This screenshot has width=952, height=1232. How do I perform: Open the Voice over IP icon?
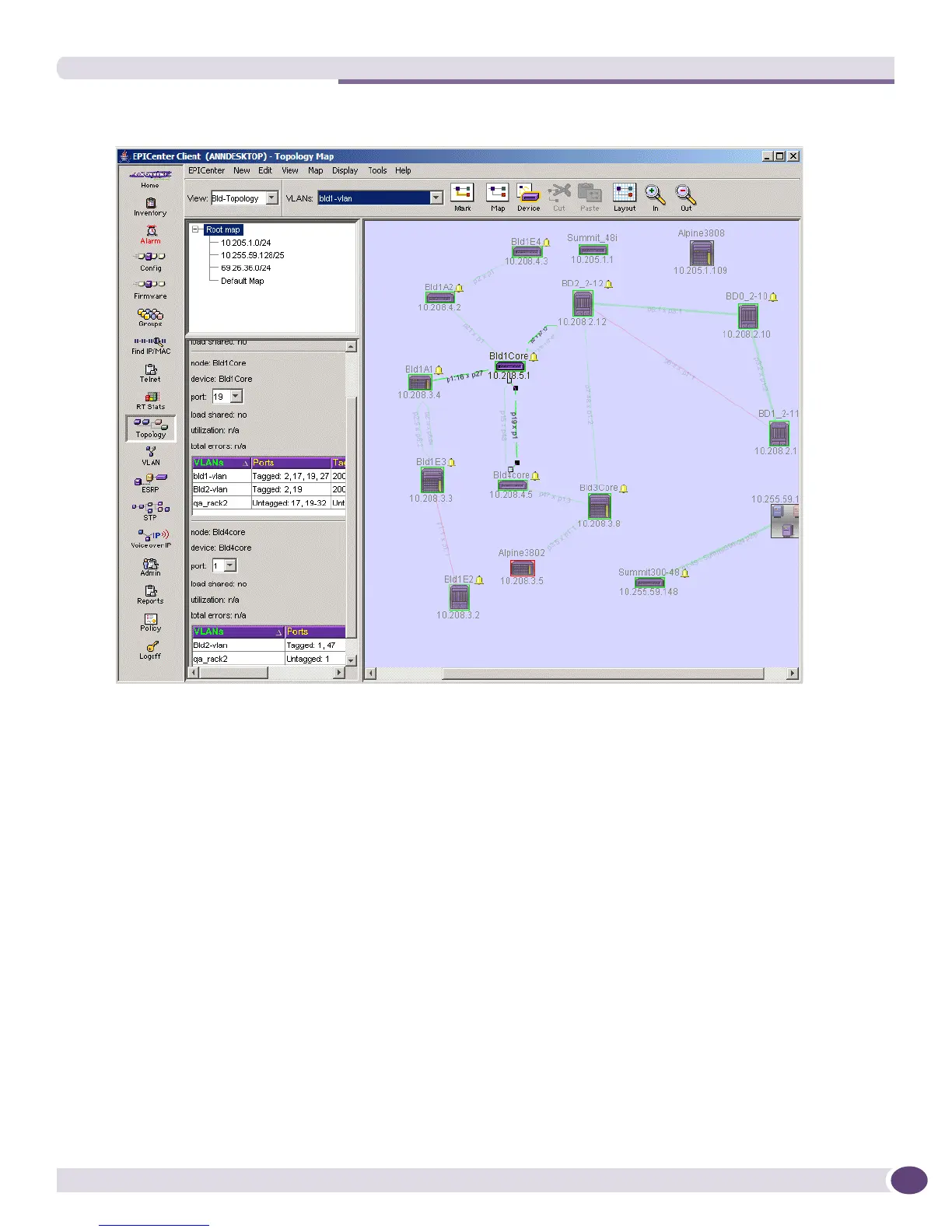point(150,539)
